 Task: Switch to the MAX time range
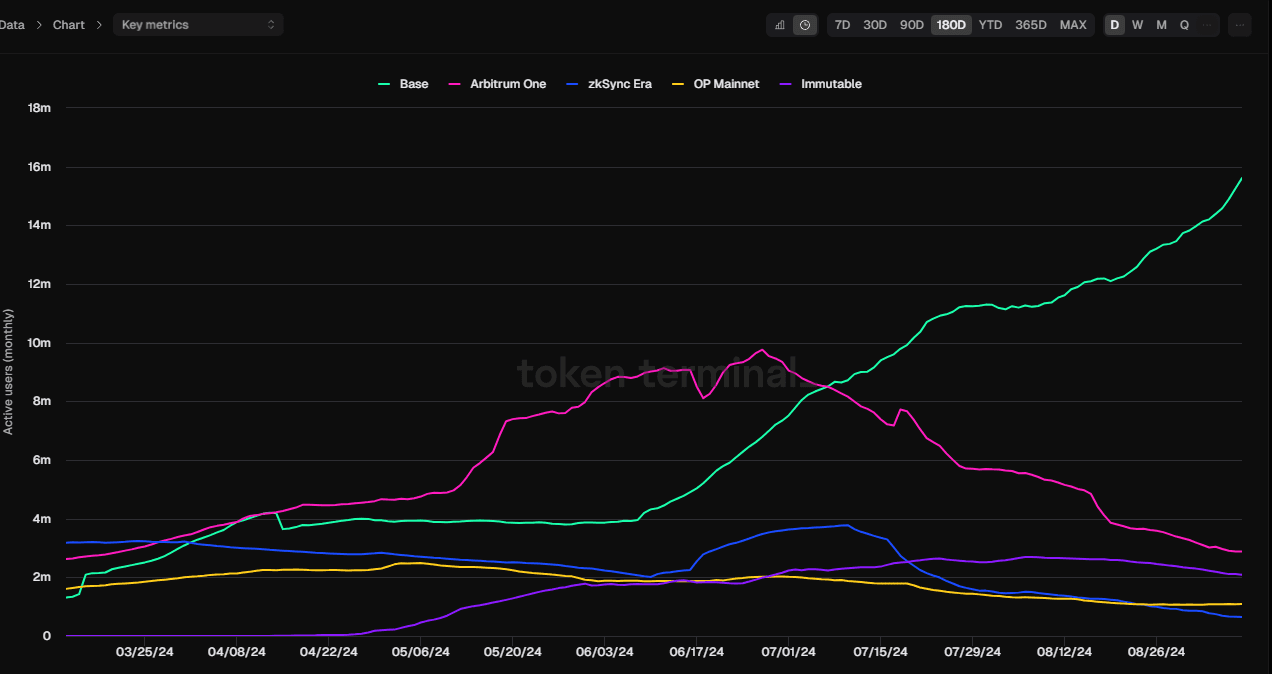[1073, 24]
